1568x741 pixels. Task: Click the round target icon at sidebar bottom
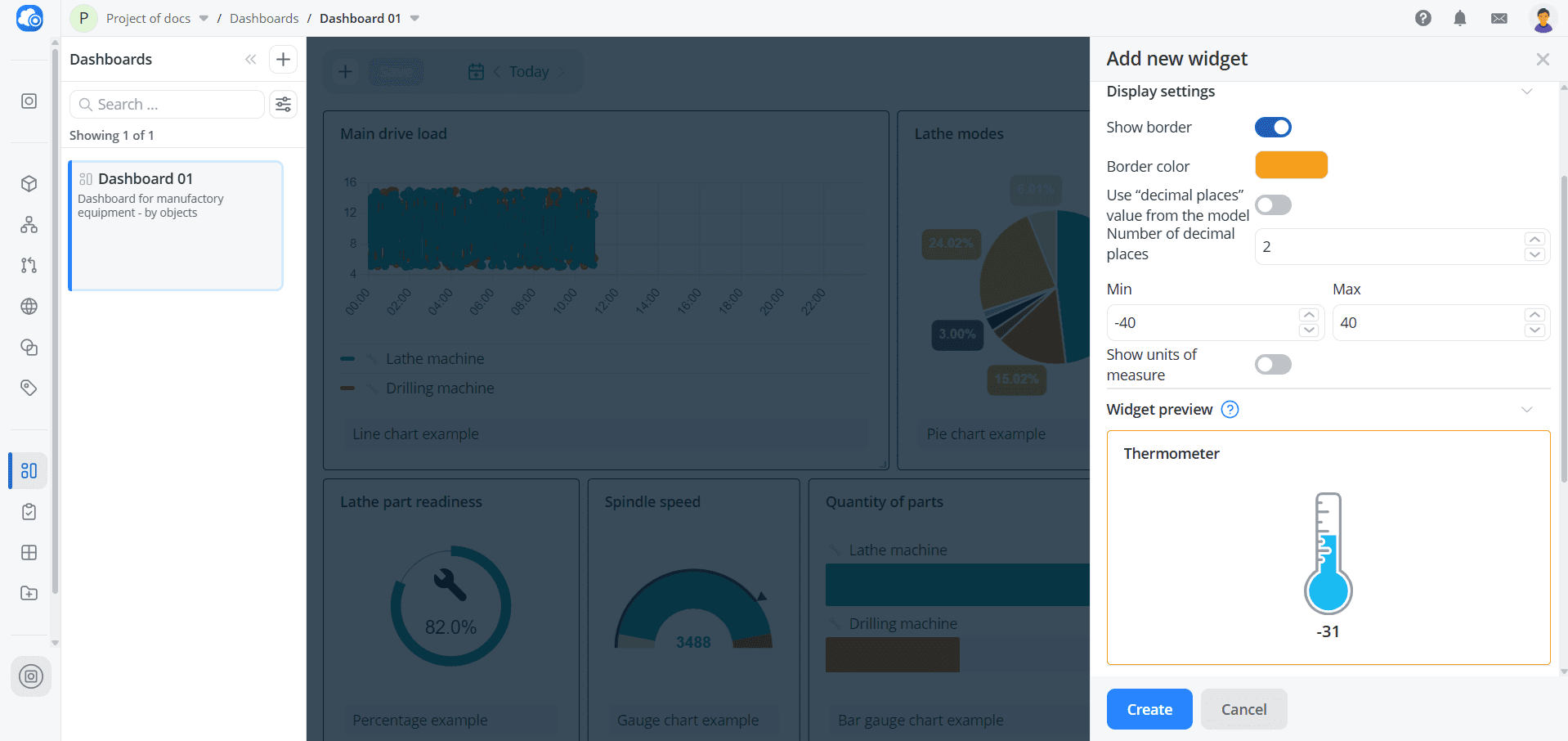click(x=31, y=676)
